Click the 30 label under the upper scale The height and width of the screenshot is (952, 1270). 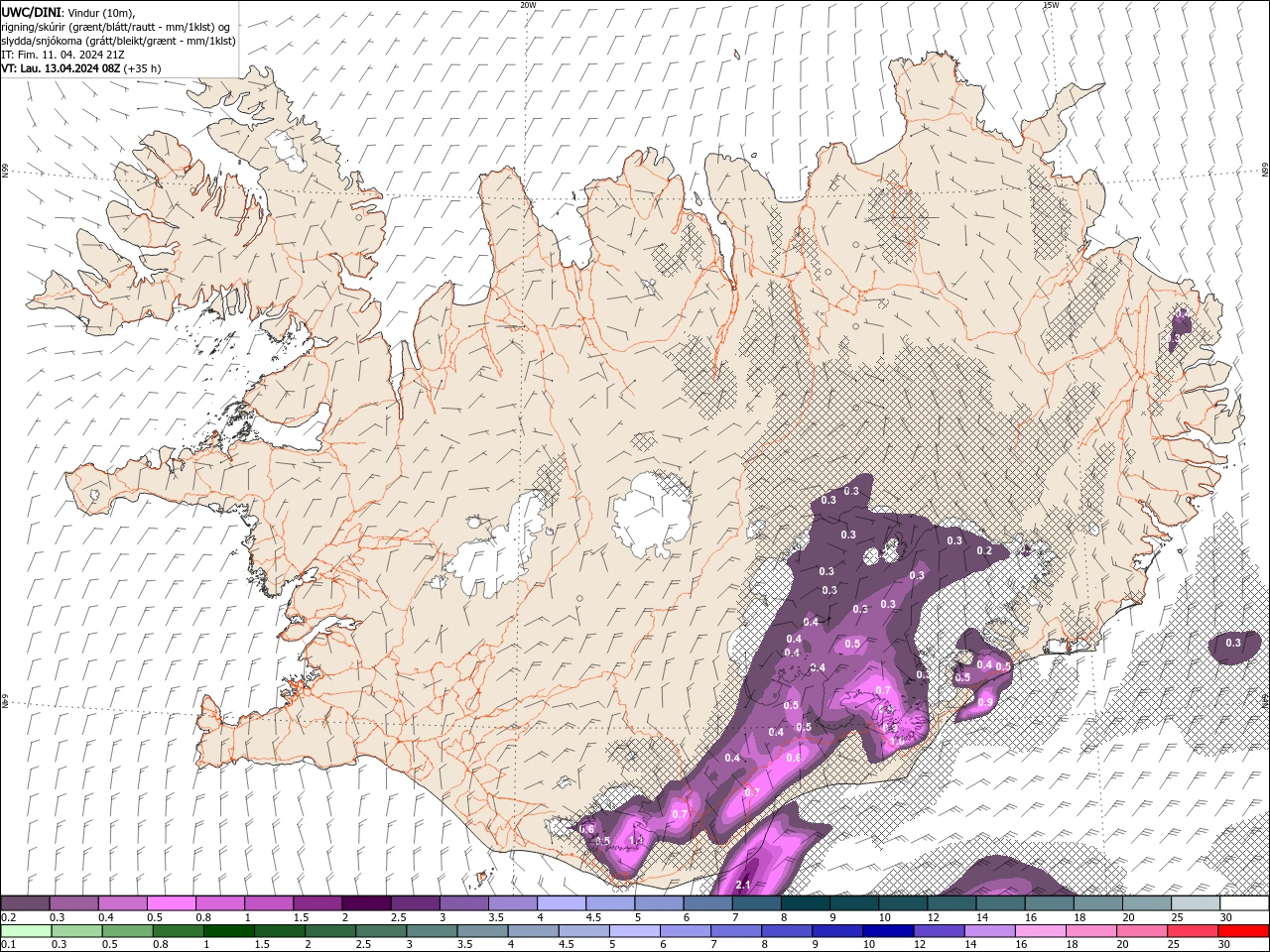click(1226, 917)
